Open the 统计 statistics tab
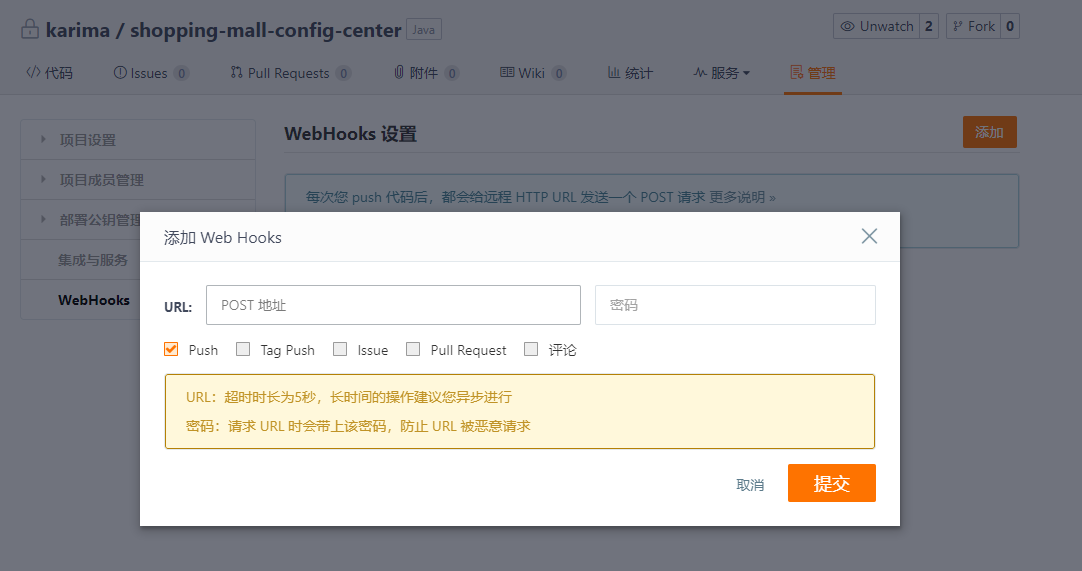 click(x=630, y=72)
